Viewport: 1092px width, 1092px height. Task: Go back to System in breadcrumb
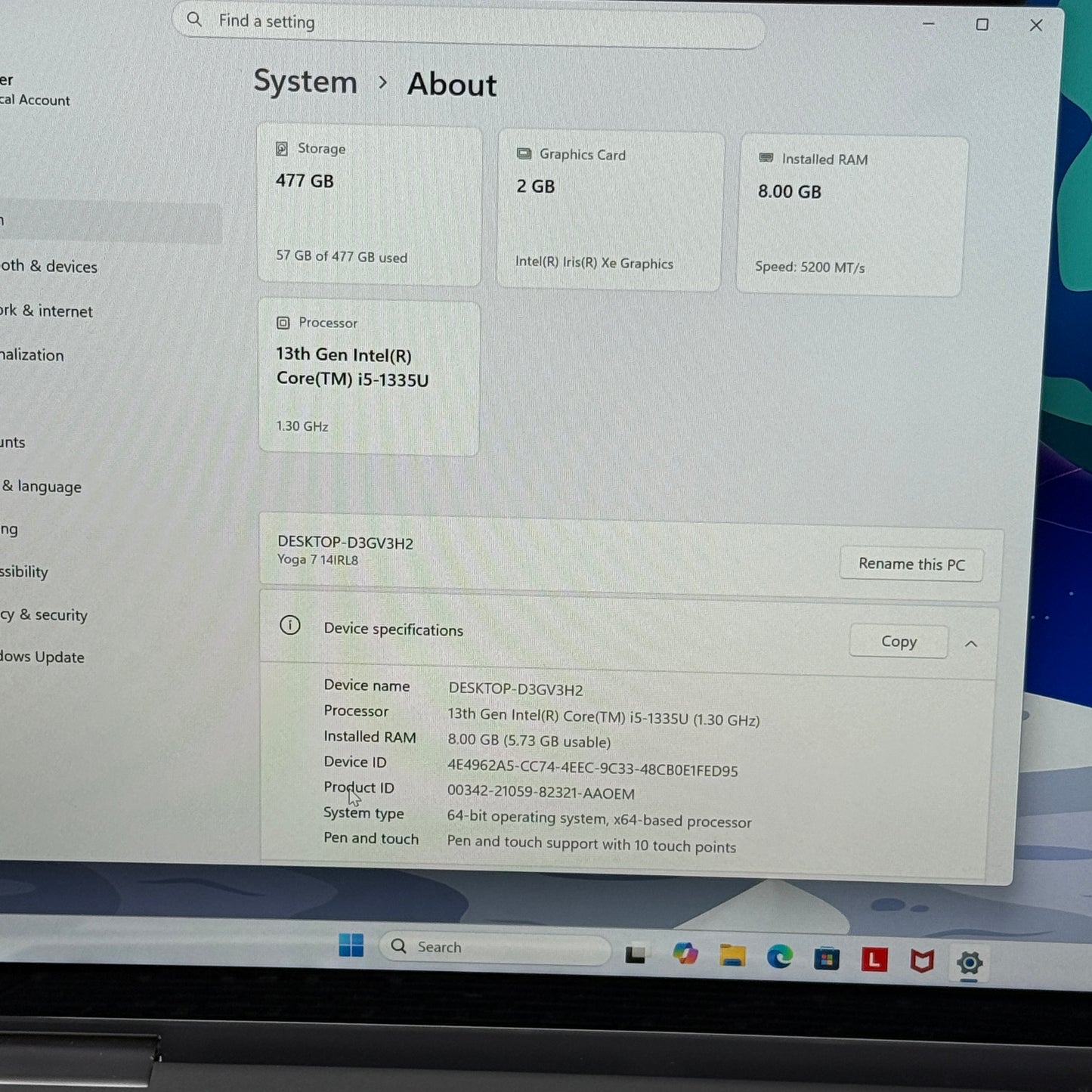tap(305, 82)
